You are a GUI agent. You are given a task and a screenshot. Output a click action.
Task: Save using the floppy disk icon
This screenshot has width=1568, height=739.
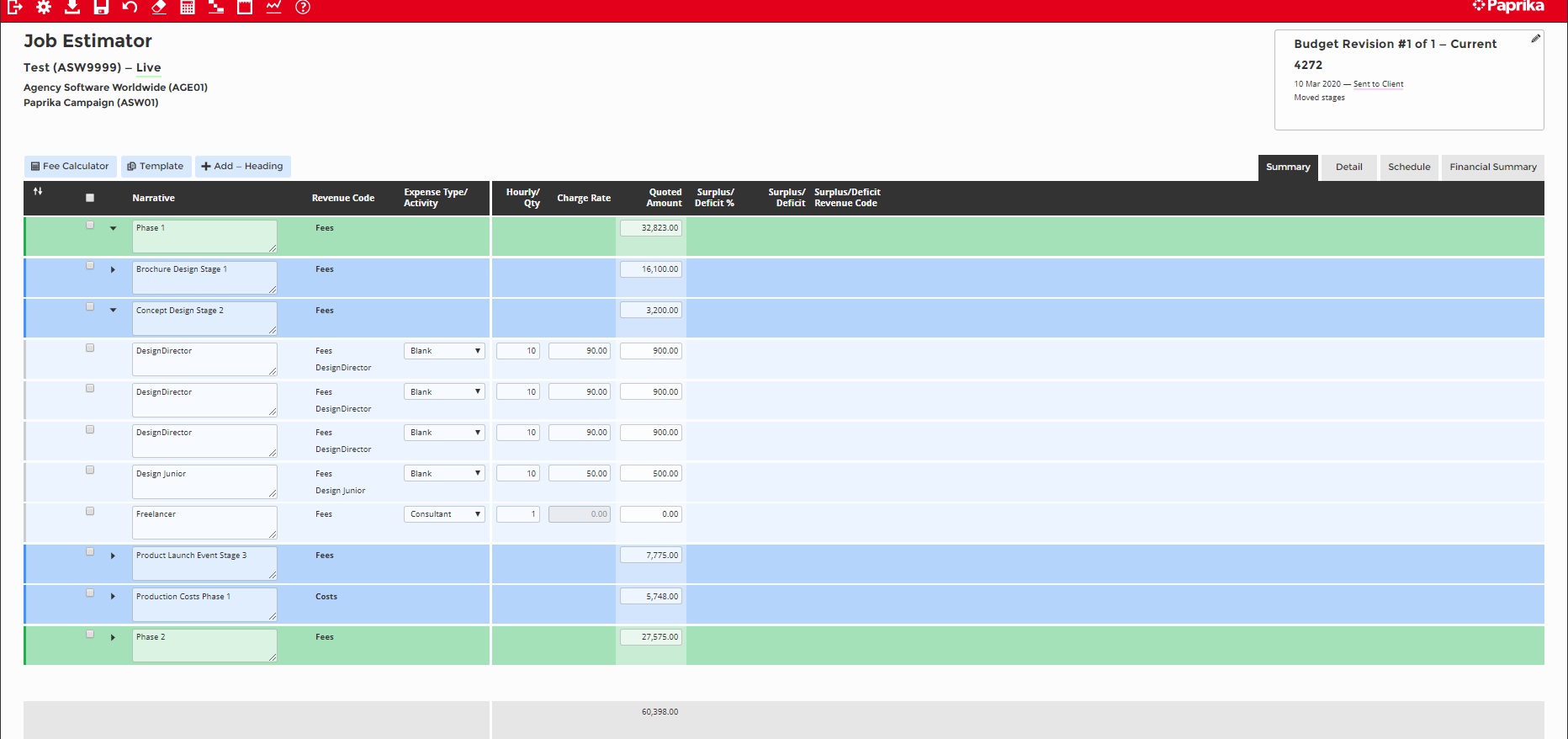coord(101,7)
